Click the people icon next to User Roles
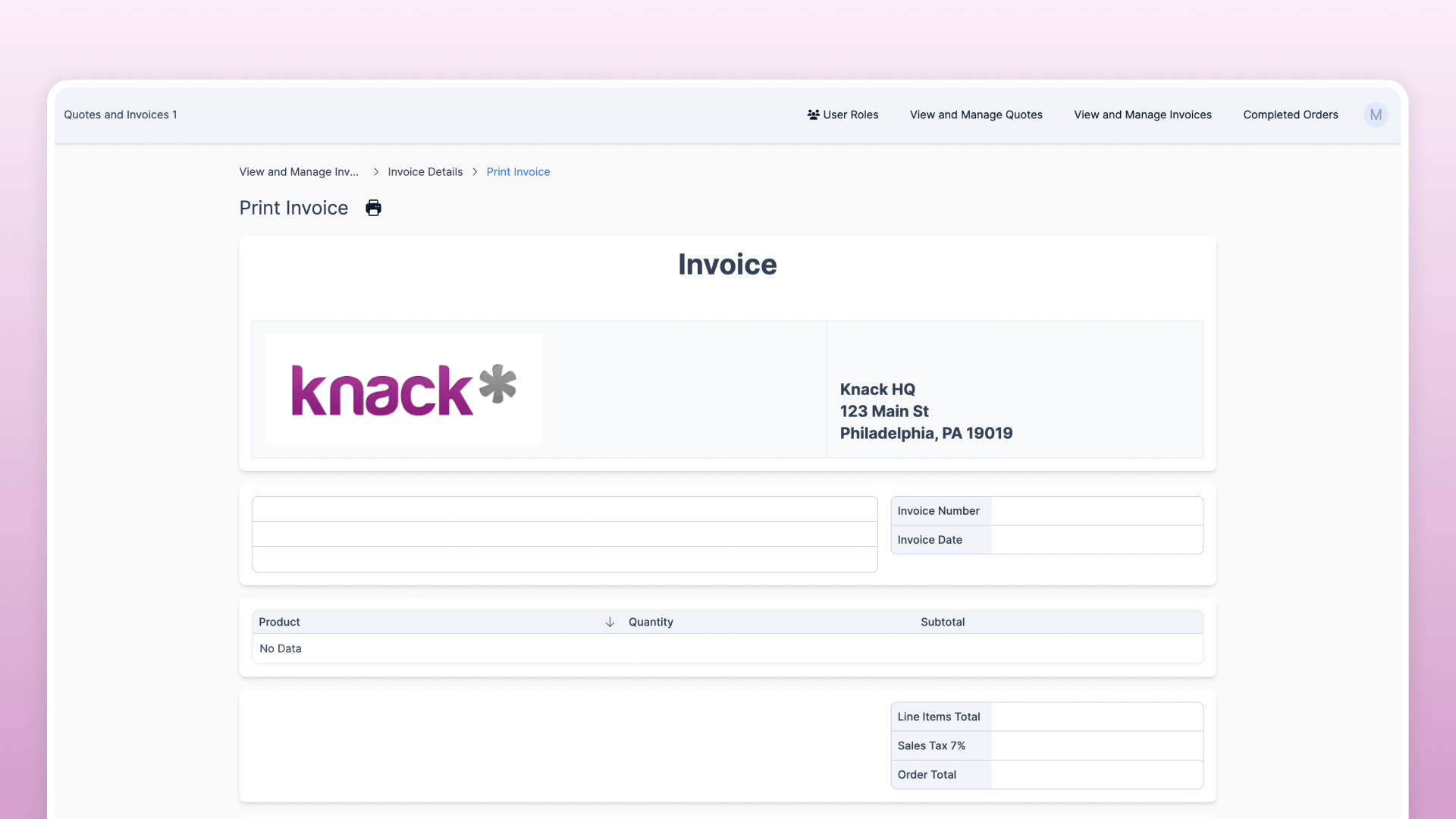Image resolution: width=1456 pixels, height=819 pixels. pos(813,115)
